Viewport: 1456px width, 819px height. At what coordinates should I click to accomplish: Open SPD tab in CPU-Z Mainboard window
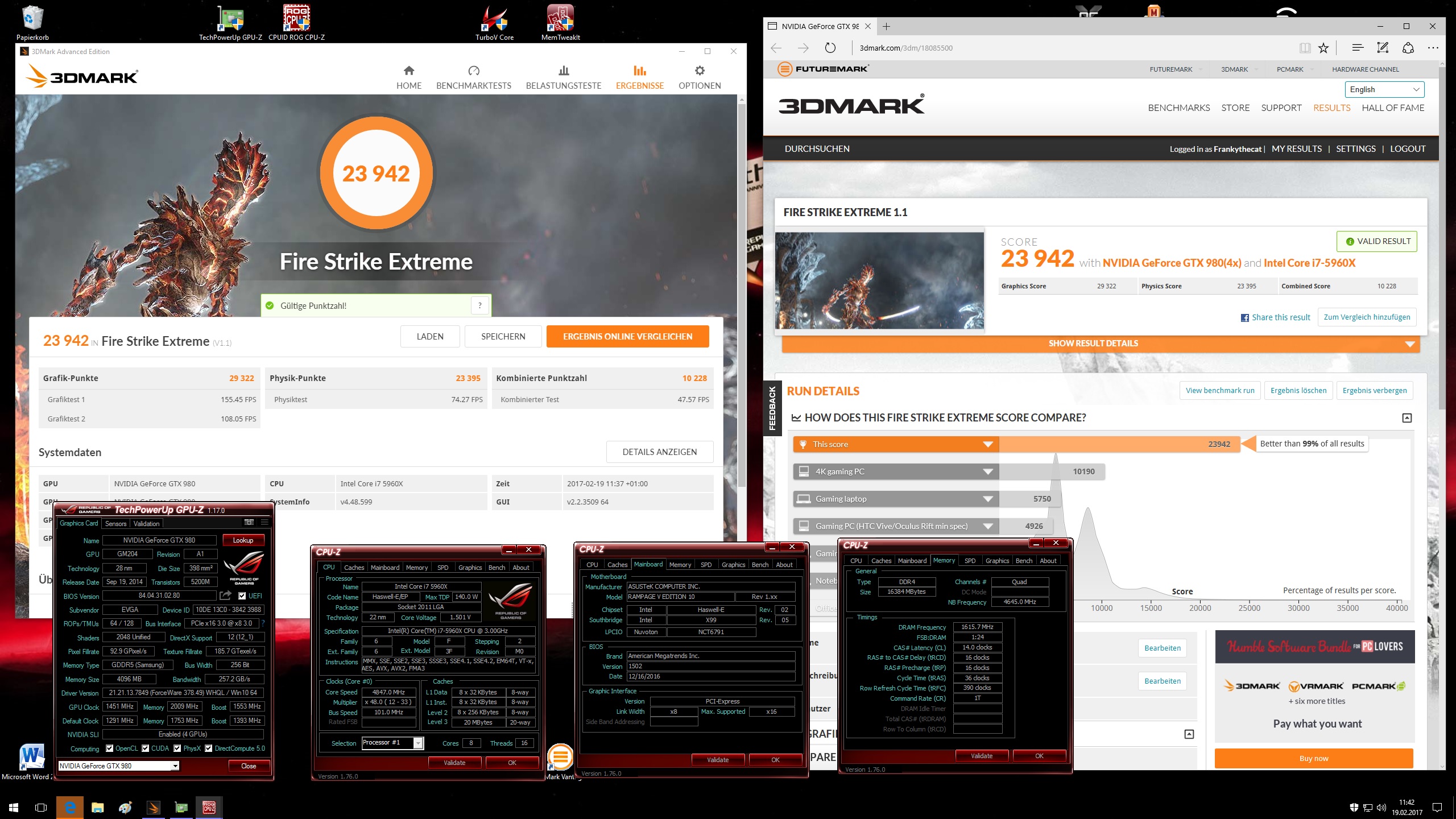706,565
